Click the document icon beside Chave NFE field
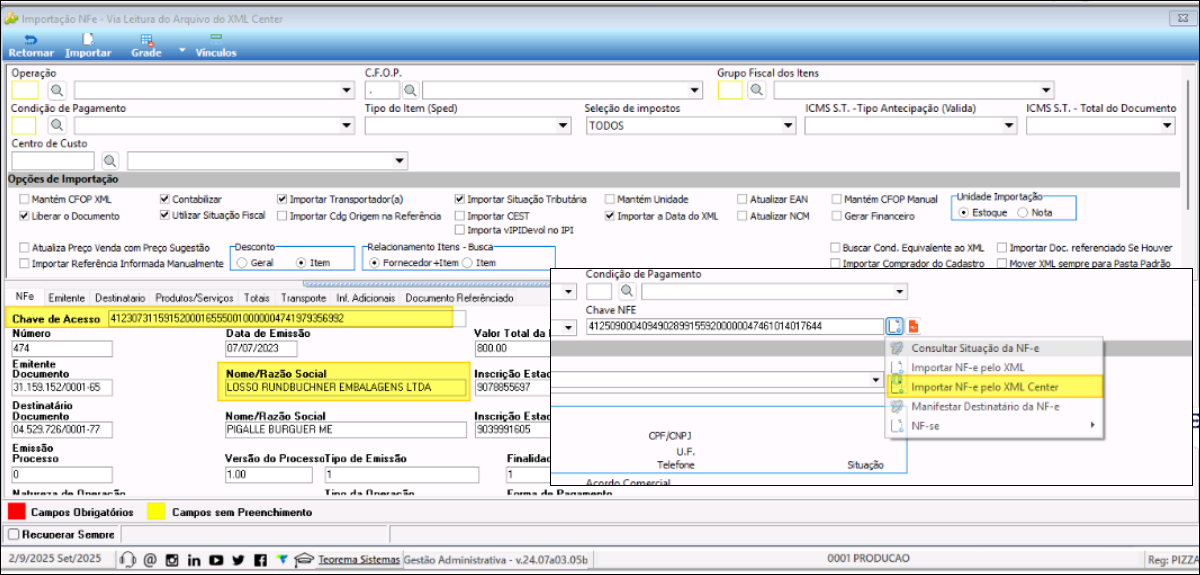The width and height of the screenshot is (1200, 575). coord(894,326)
